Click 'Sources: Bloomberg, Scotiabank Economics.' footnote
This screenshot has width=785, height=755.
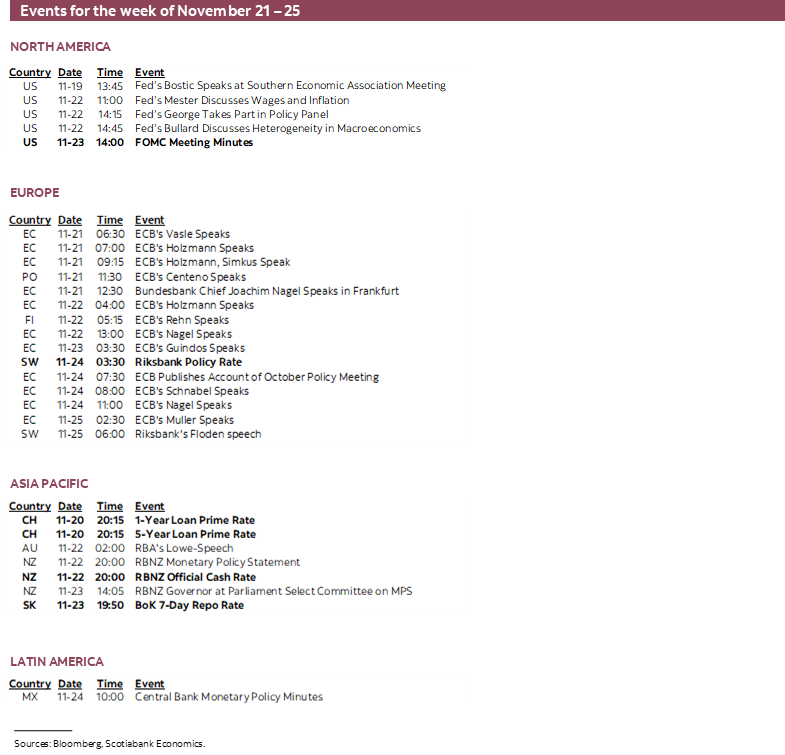[x=110, y=744]
